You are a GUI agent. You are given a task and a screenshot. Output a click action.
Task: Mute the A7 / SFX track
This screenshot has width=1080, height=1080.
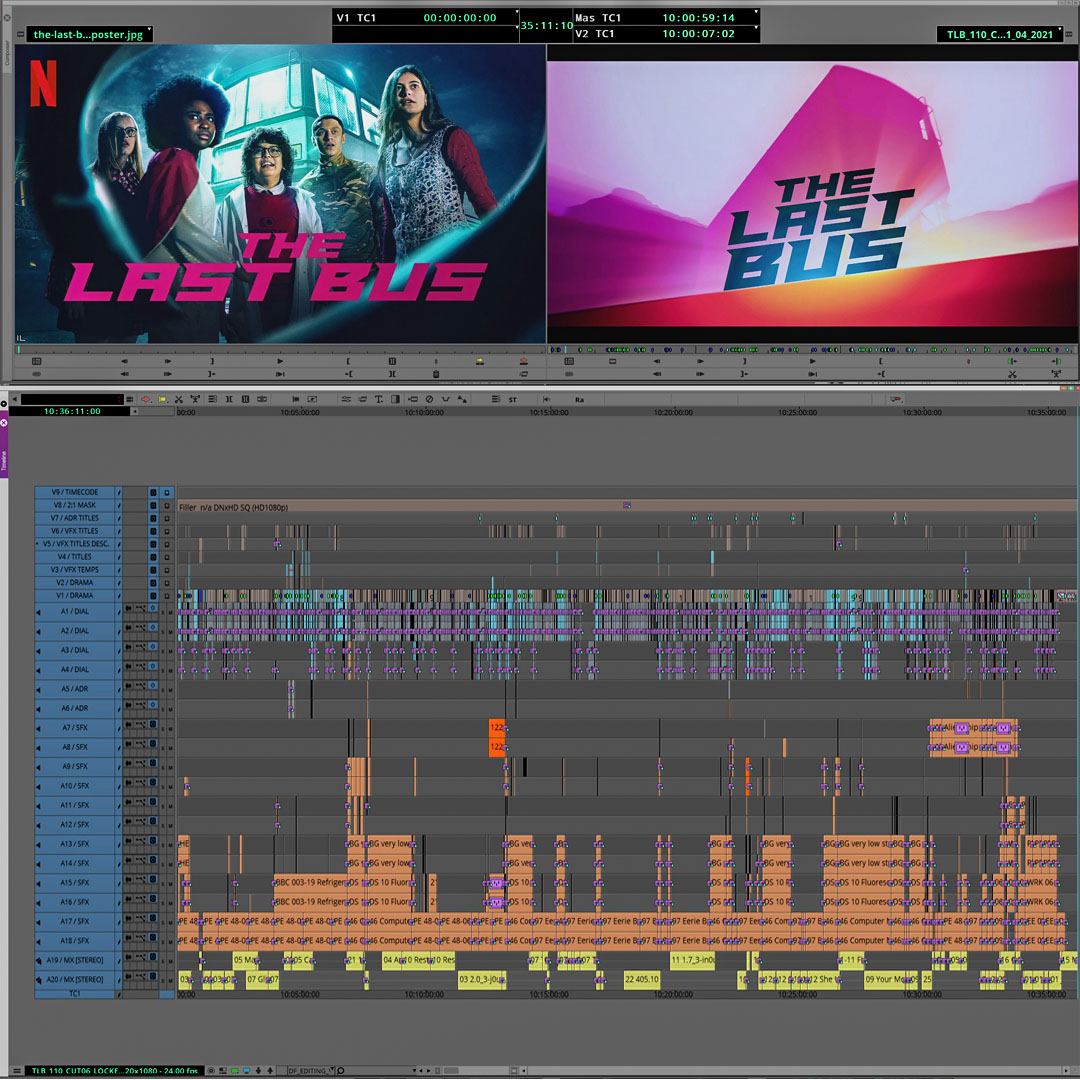coord(170,728)
